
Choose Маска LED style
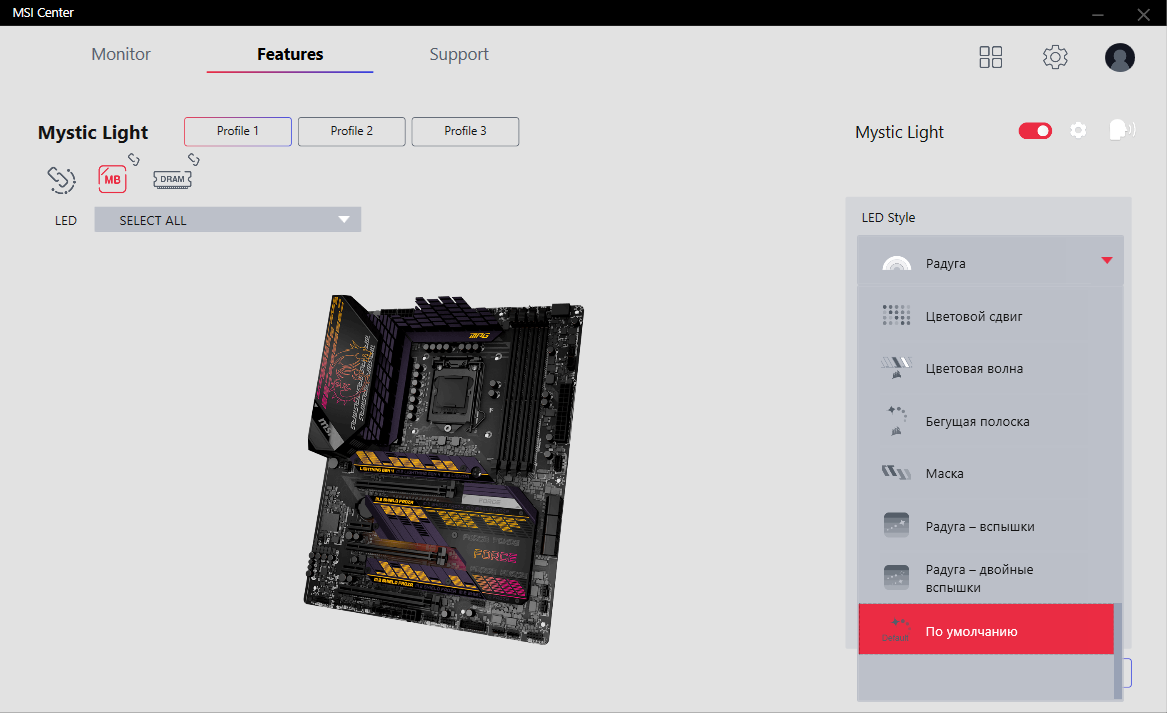pyautogui.click(x=986, y=473)
